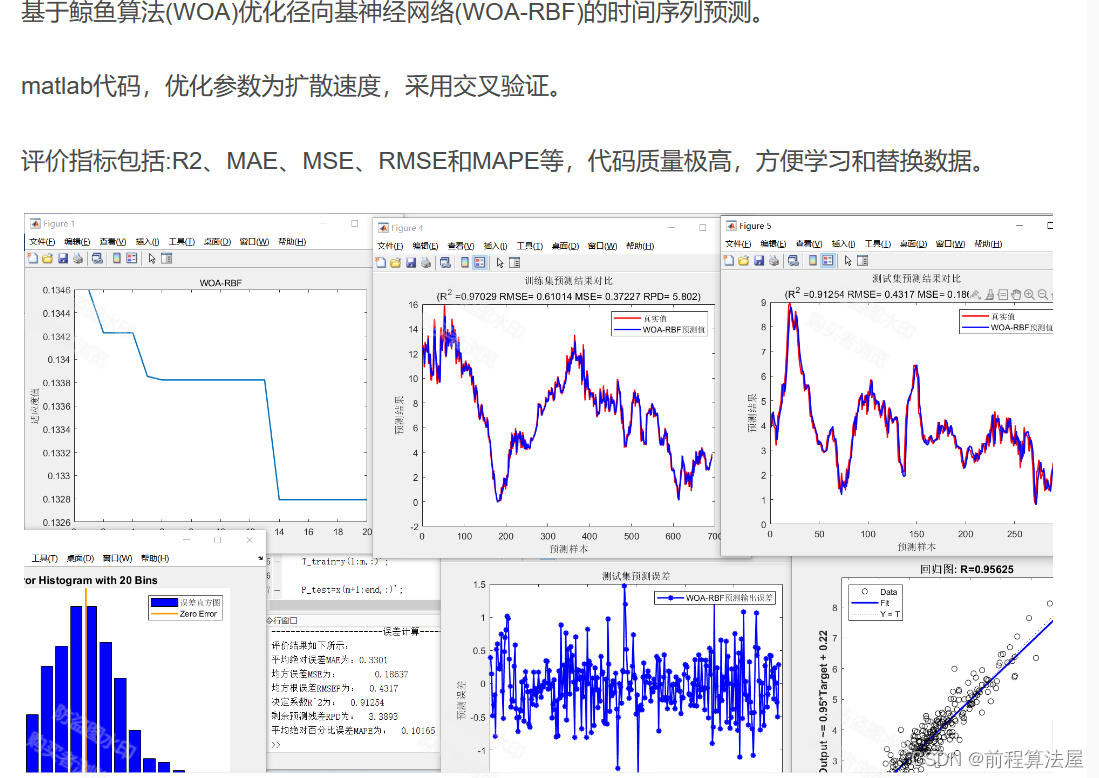This screenshot has width=1099, height=778.
Task: Toggle the Pan hand tool on Figure 5
Action: pos(1014,293)
